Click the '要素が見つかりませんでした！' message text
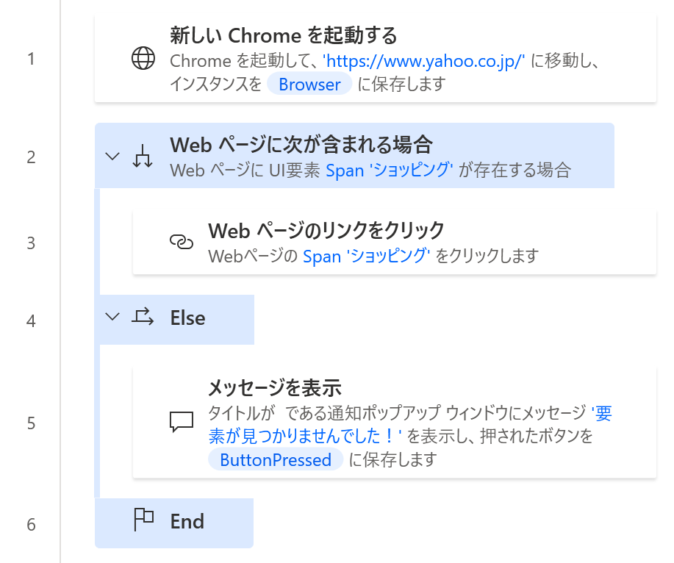Viewport: 674px width, 563px height. coord(410,425)
